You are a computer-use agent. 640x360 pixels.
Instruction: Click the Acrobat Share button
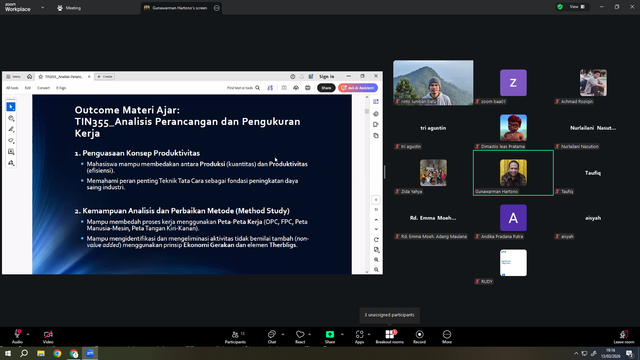click(x=326, y=88)
